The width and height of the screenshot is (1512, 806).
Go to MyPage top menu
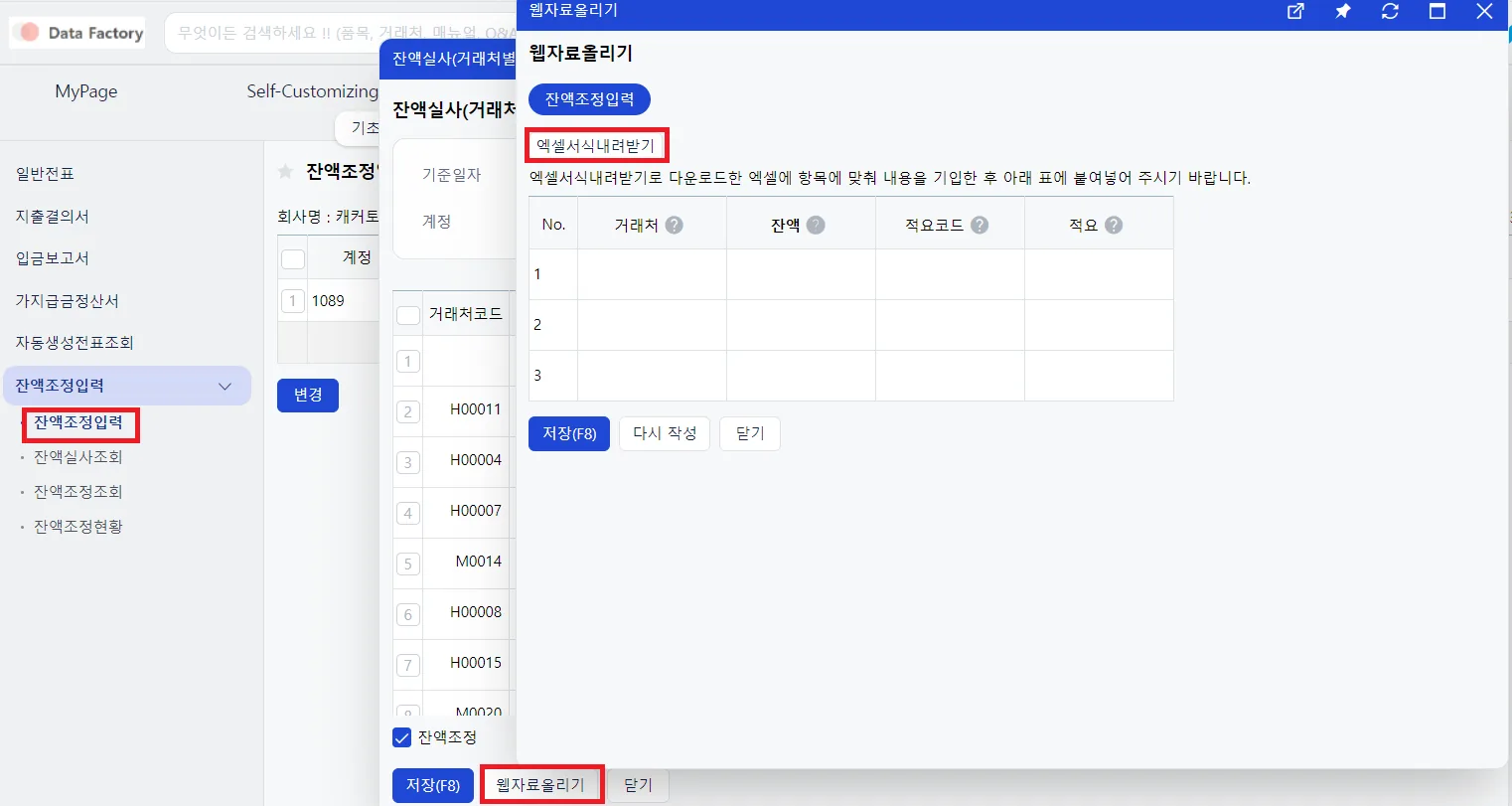(x=86, y=91)
